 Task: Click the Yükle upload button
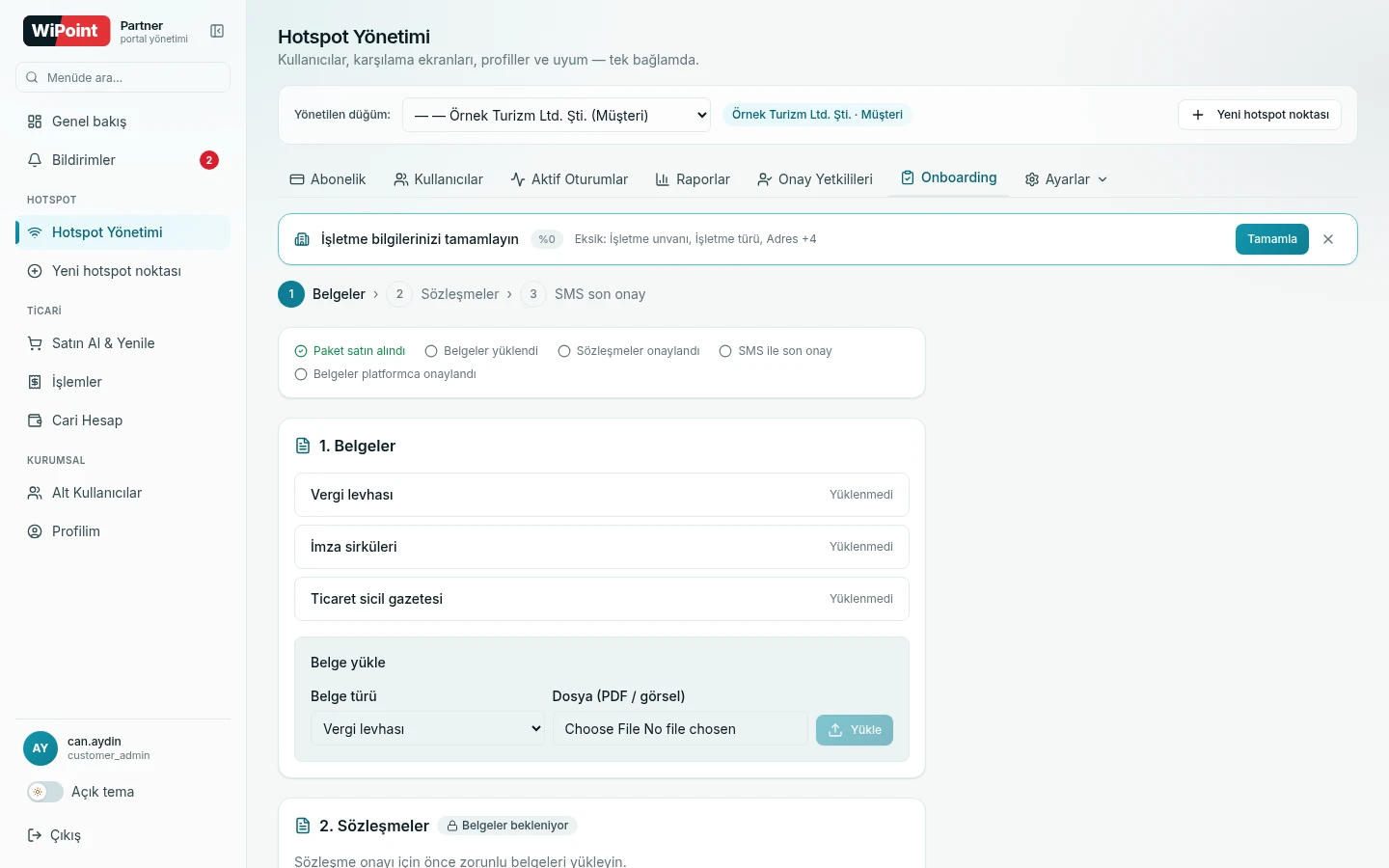(855, 730)
